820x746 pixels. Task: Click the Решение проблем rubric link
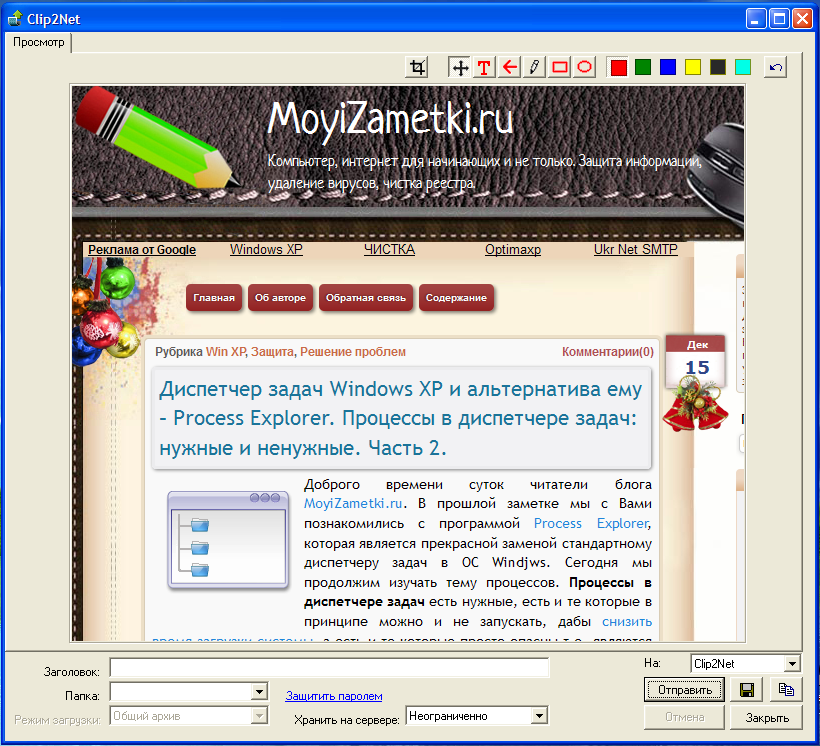[x=352, y=352]
